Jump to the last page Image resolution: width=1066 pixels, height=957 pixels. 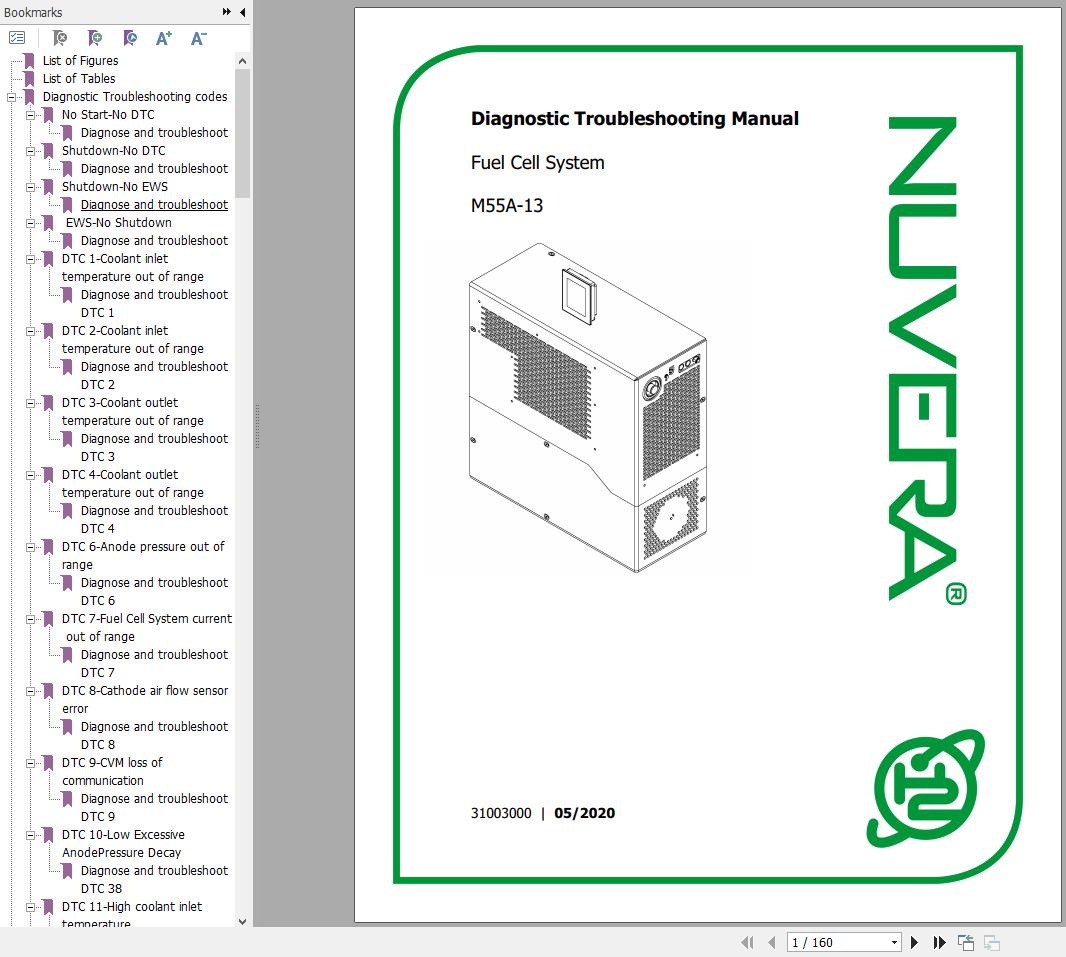(x=940, y=942)
